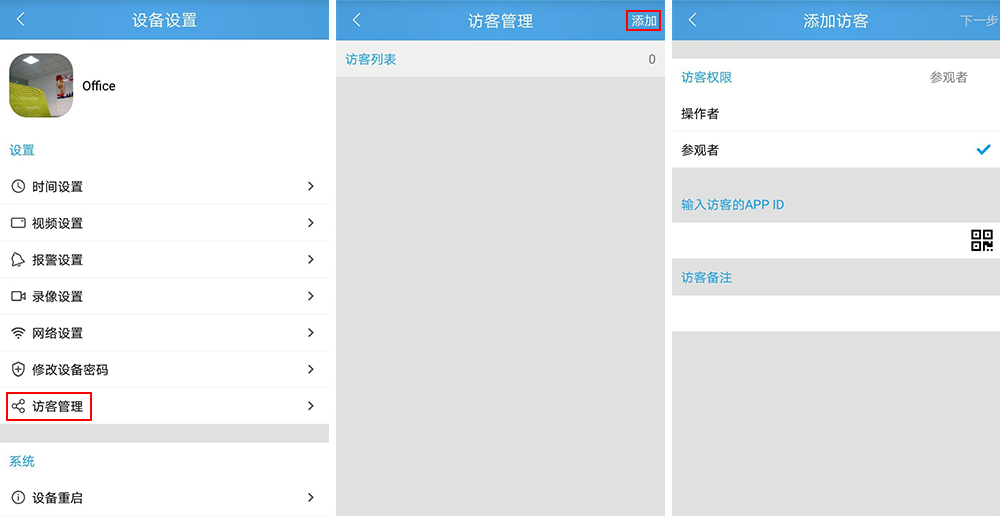This screenshot has height=516, width=1000.
Task: Click the Office camera thumbnail
Action: (x=41, y=86)
